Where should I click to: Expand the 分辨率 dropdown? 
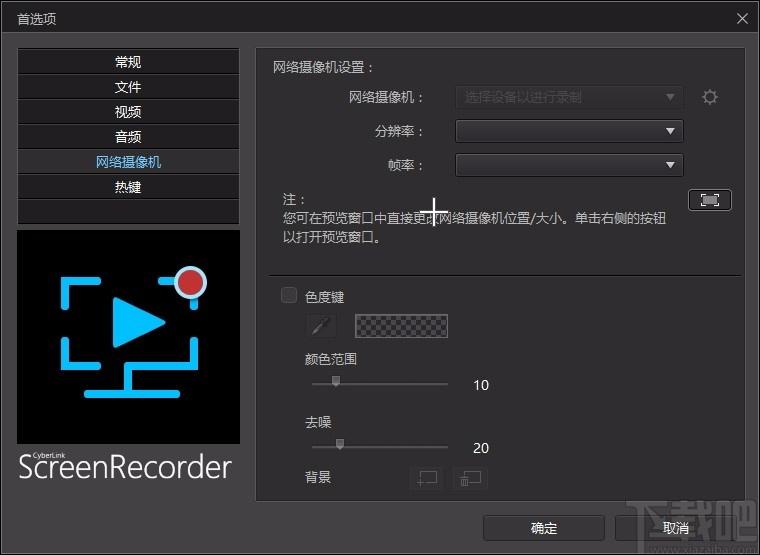coord(569,131)
